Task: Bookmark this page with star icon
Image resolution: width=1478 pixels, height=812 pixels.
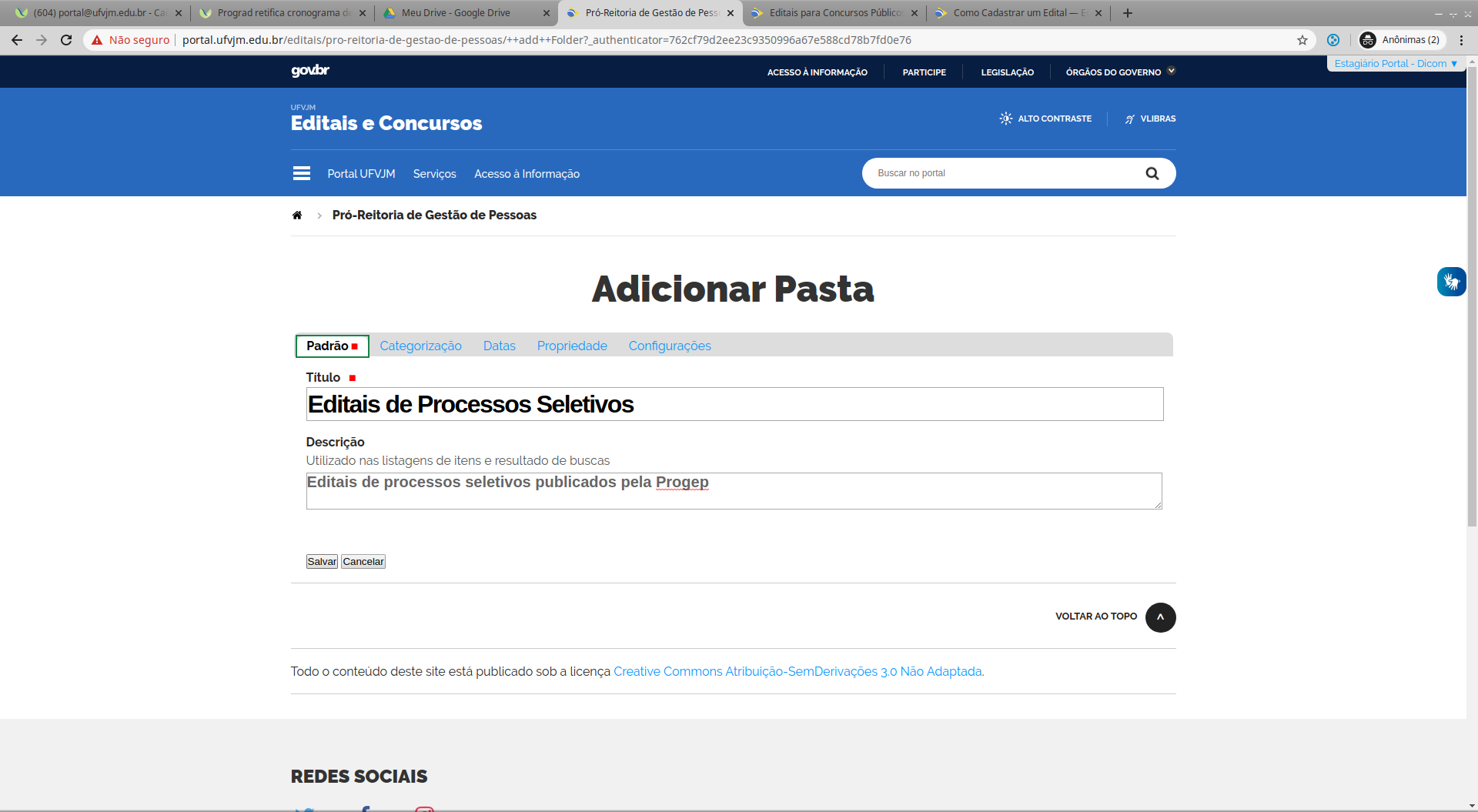Action: tap(1302, 40)
